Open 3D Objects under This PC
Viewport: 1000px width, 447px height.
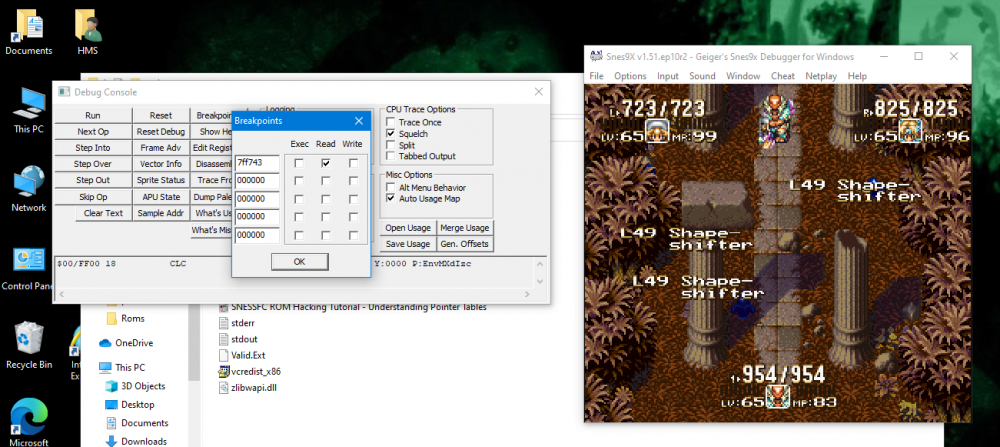[x=143, y=386]
